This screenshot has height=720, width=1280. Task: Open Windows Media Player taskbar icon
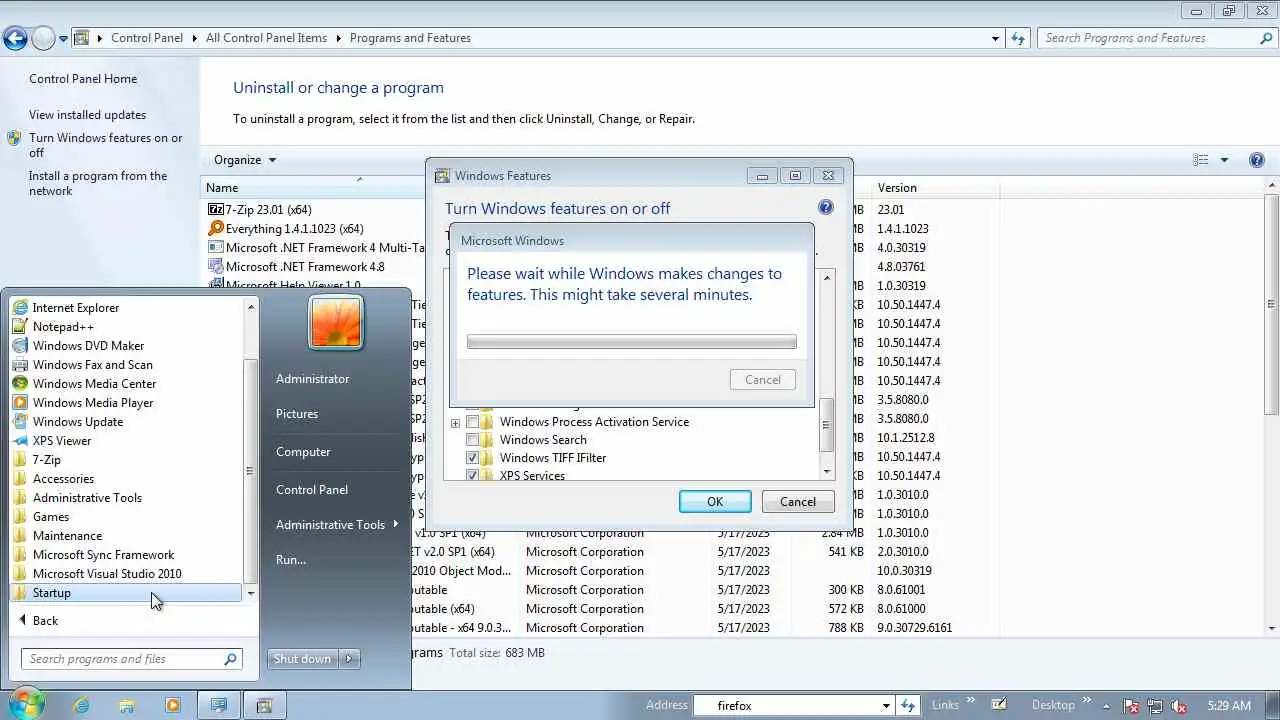172,705
